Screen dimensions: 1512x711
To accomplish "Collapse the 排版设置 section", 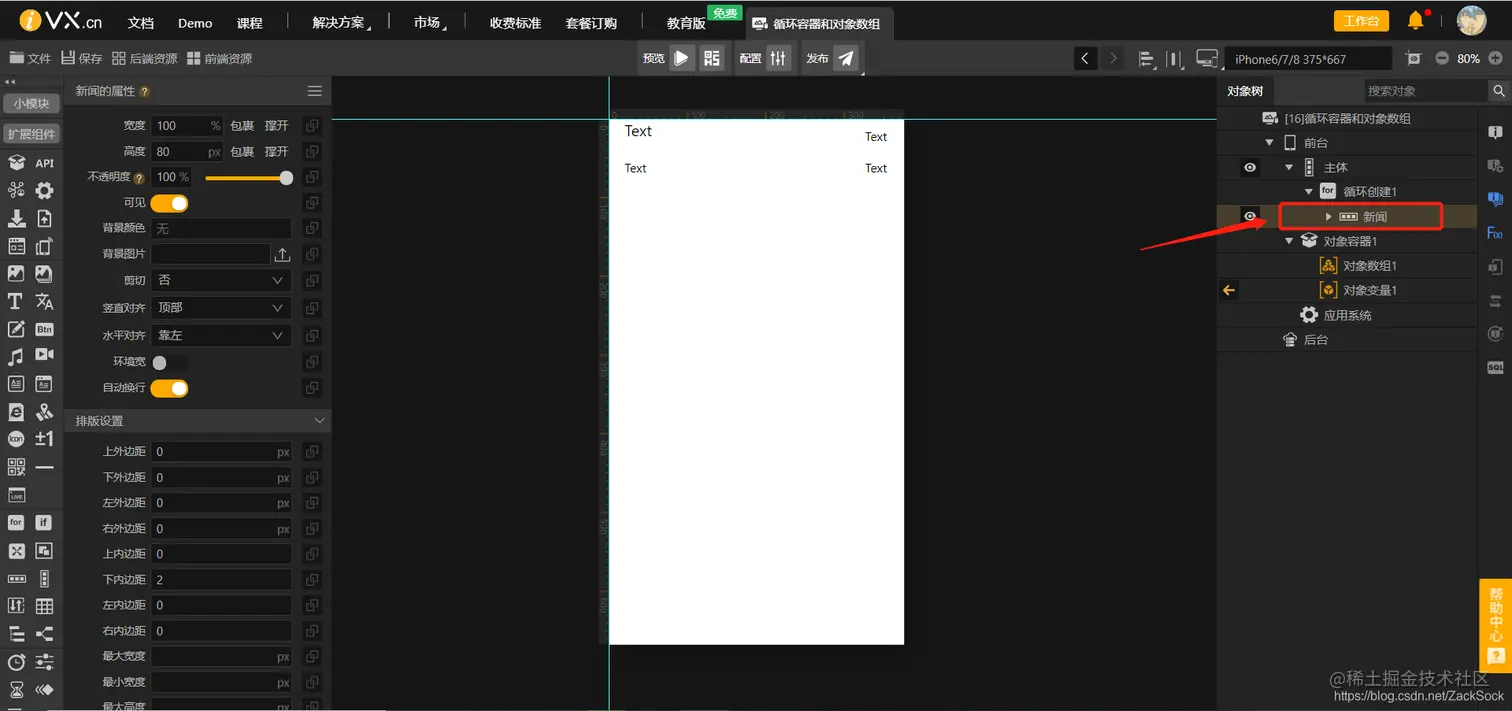I will [x=319, y=421].
